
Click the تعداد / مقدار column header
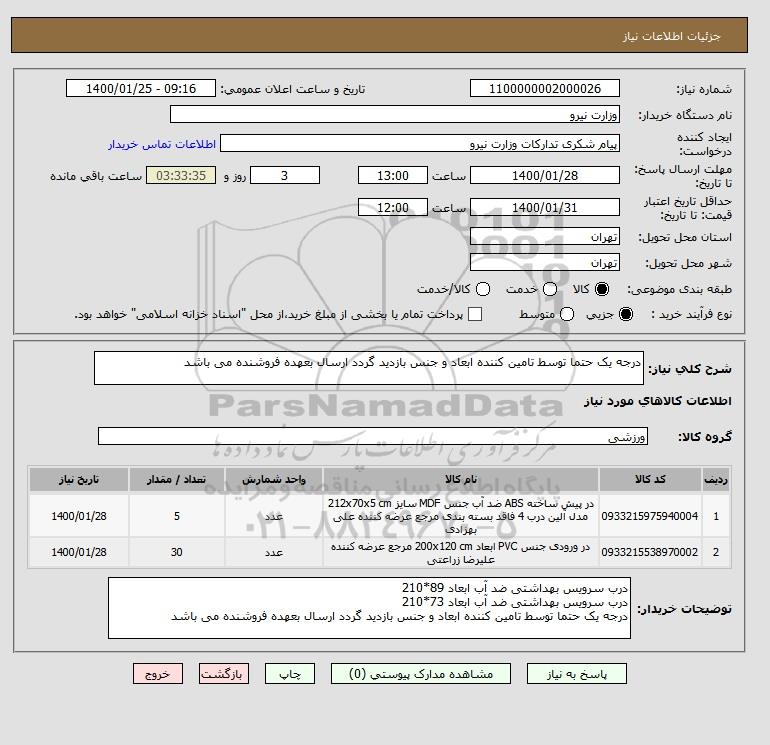click(177, 479)
